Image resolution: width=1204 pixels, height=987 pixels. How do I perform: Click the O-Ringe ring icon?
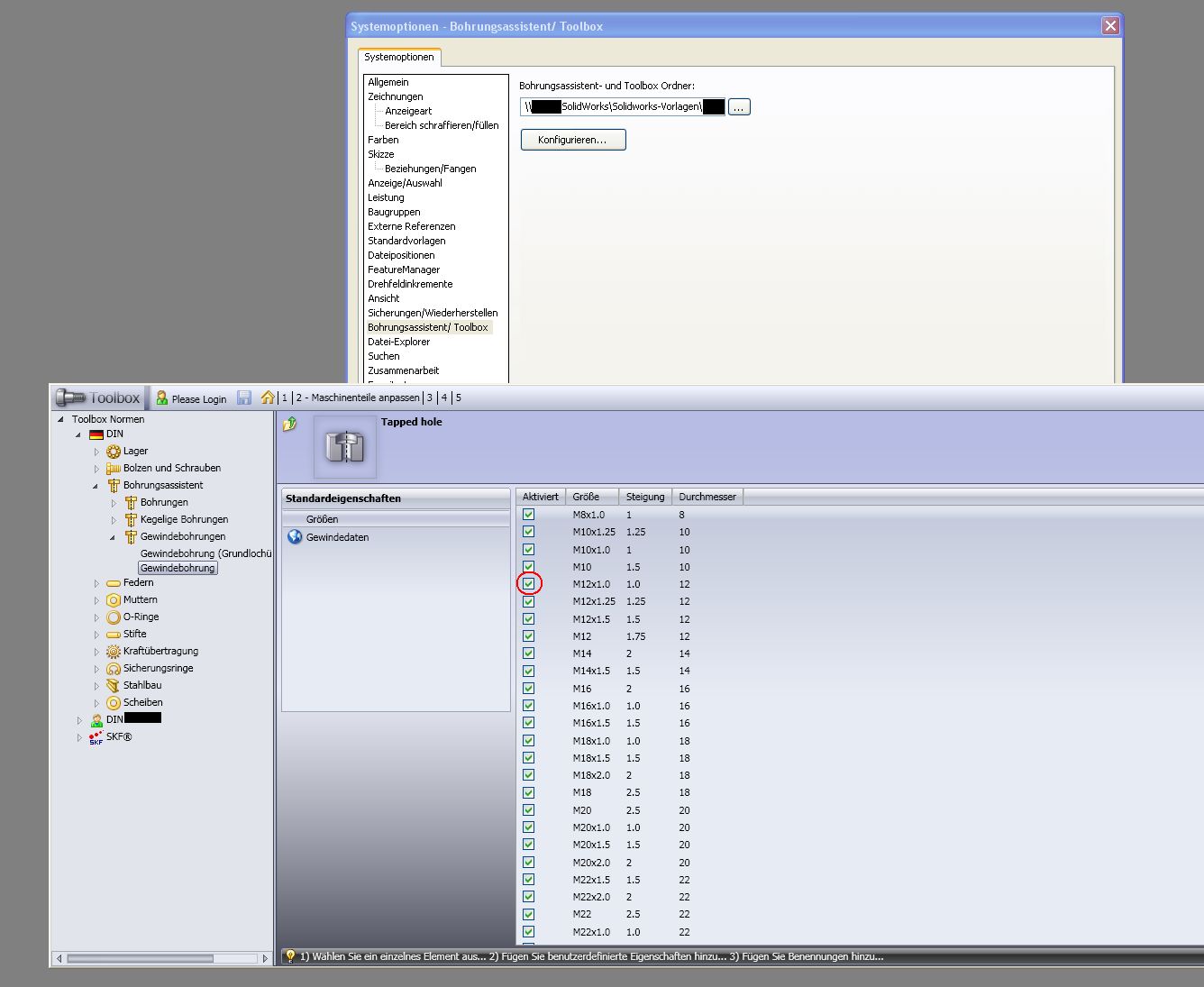(x=114, y=617)
